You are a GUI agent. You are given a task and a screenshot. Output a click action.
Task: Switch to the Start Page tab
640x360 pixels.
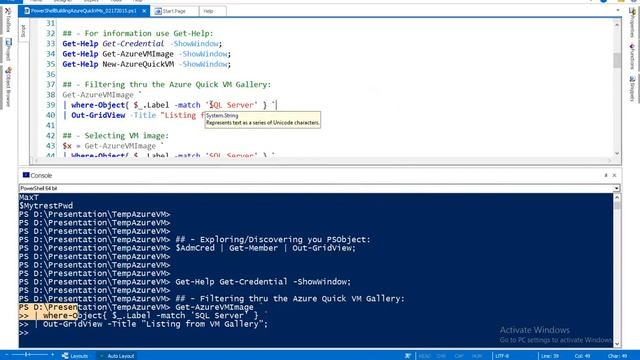(x=174, y=11)
